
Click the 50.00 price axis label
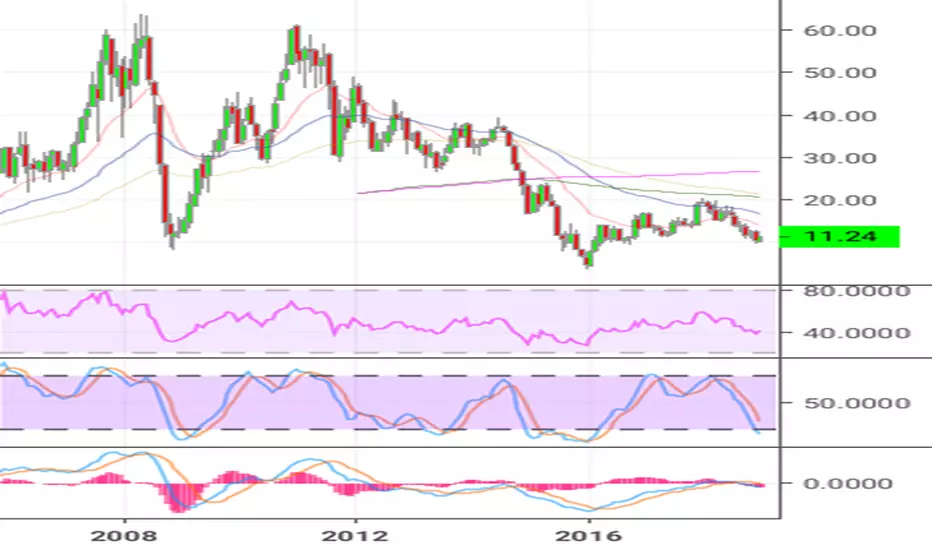pyautogui.click(x=840, y=73)
